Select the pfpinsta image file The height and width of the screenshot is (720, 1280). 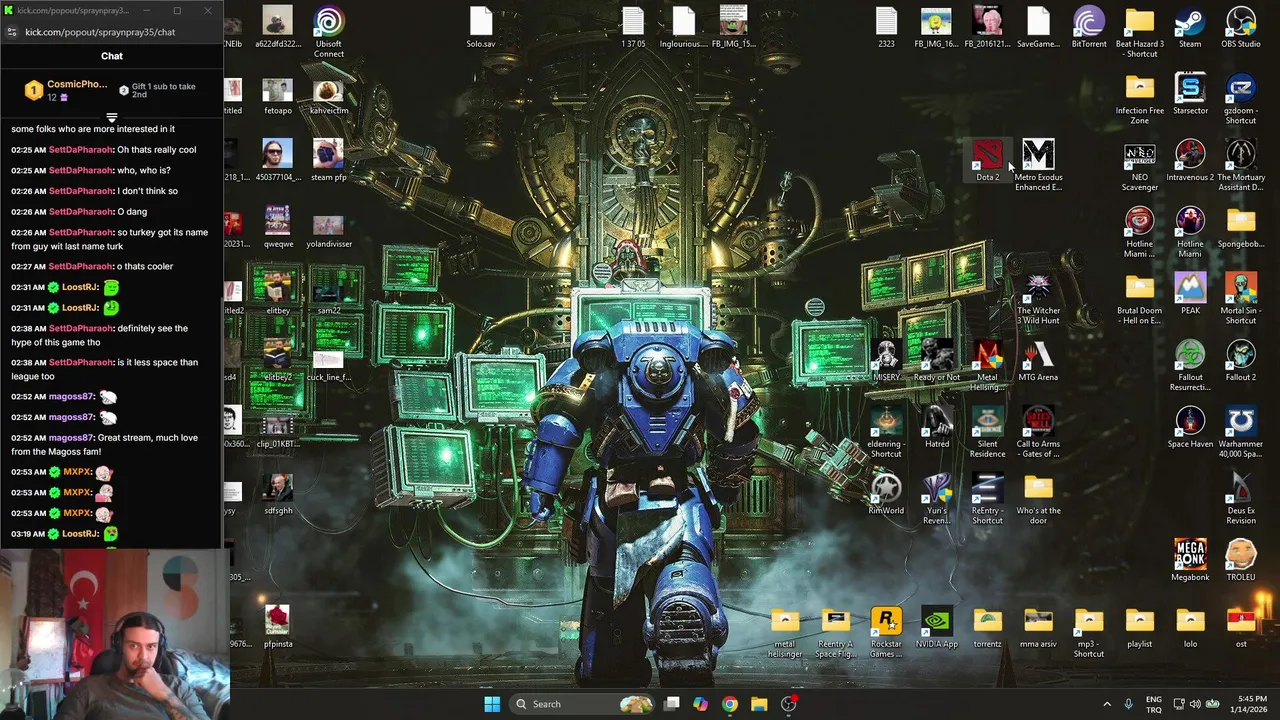click(x=277, y=627)
